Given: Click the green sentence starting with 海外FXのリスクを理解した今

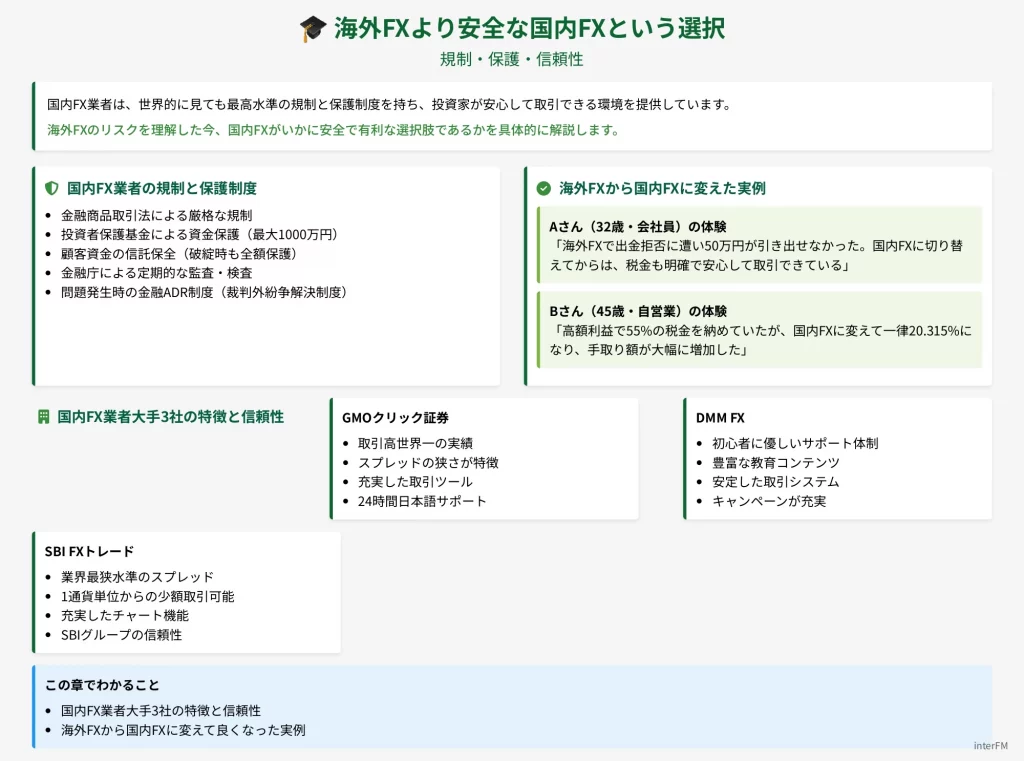Looking at the screenshot, I should pos(333,130).
